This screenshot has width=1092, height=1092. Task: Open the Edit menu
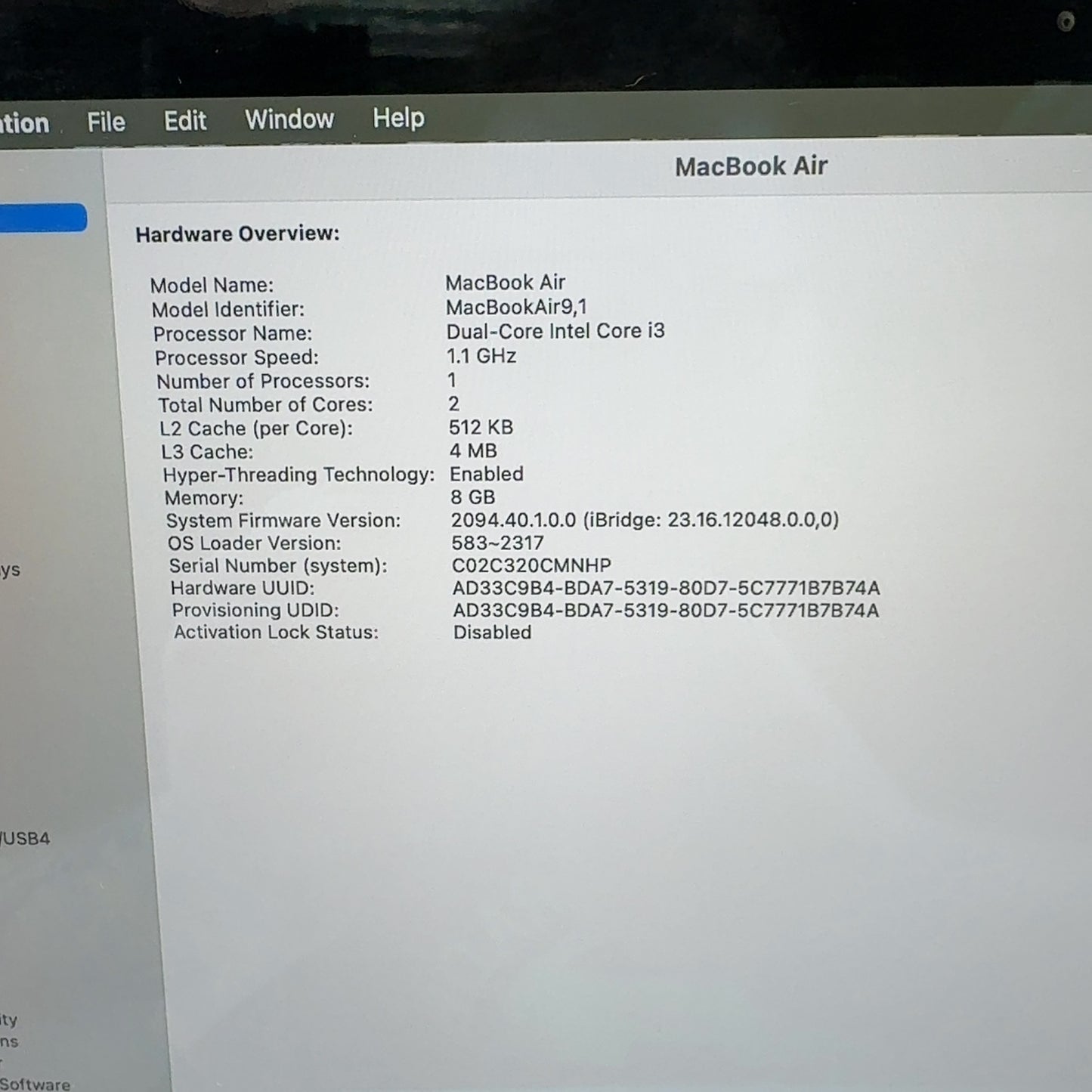point(185,120)
